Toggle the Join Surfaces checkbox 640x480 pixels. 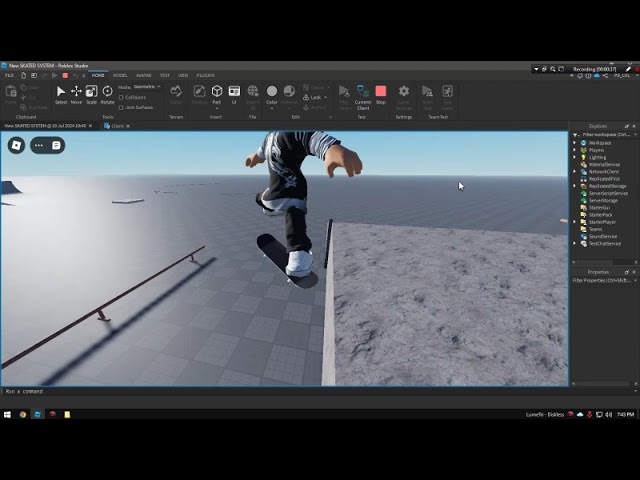coord(121,108)
